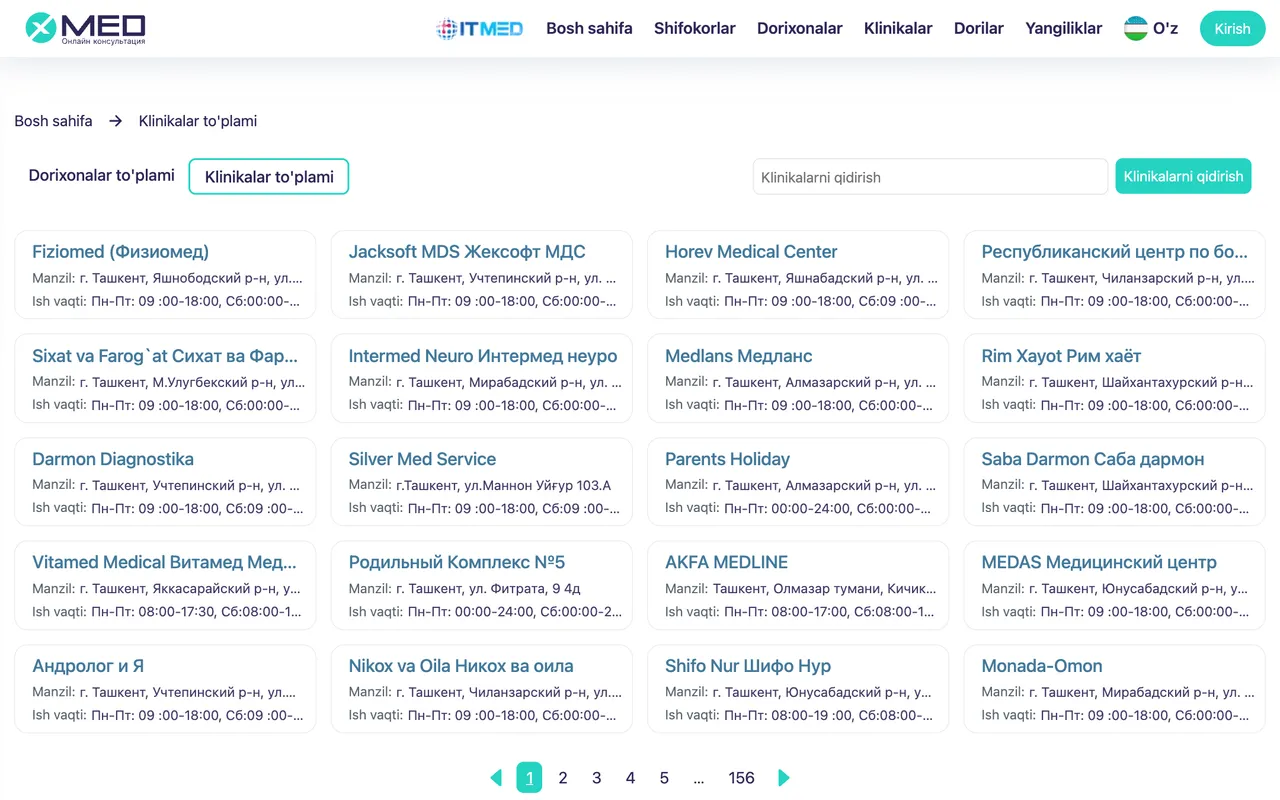This screenshot has width=1280, height=800.
Task: Open Parents Holiday clinic card
Action: 798,482
